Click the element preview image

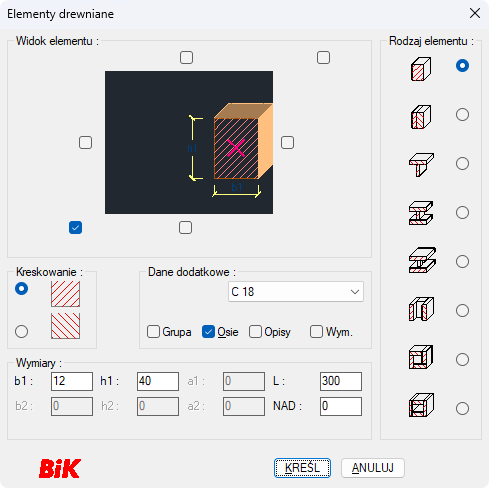pyautogui.click(x=189, y=142)
